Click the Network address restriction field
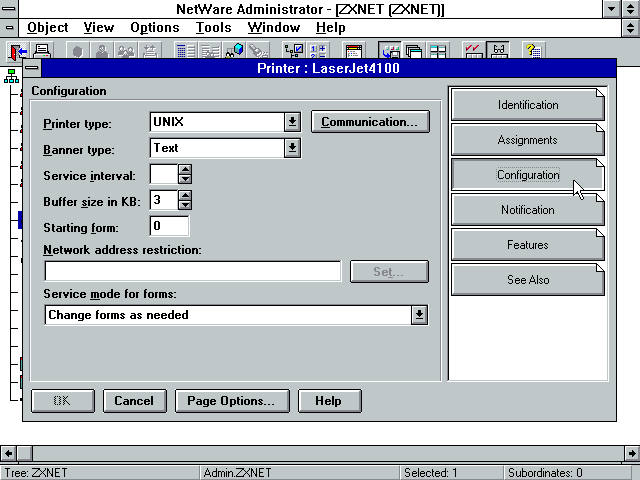640x480 pixels. pos(193,271)
